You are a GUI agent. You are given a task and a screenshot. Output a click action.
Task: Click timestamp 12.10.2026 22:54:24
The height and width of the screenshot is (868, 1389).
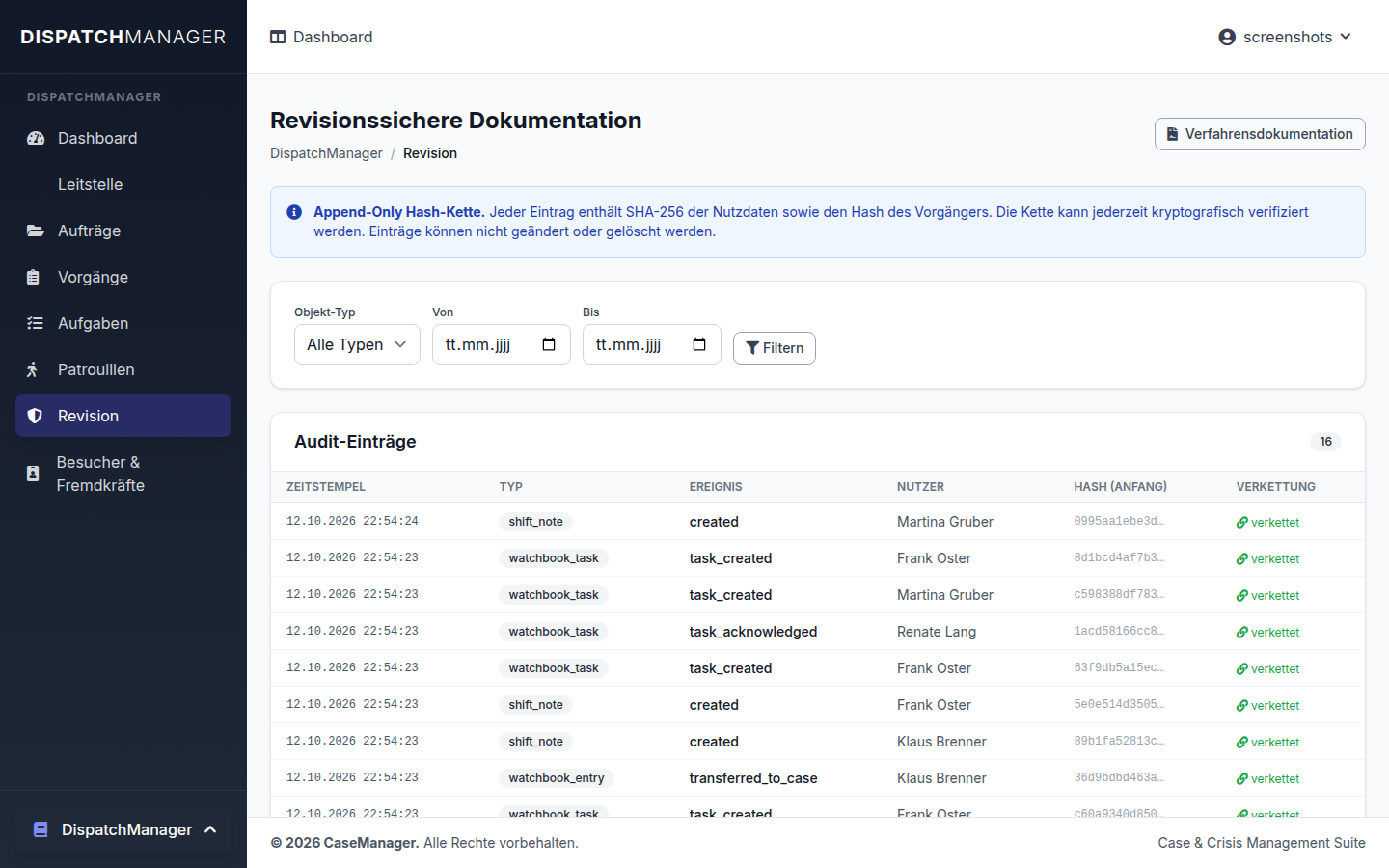(x=352, y=521)
